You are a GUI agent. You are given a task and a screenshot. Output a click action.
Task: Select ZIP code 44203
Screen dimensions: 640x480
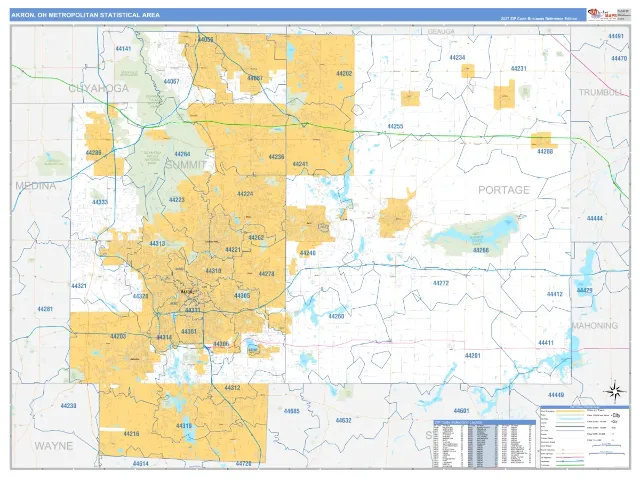pos(118,337)
